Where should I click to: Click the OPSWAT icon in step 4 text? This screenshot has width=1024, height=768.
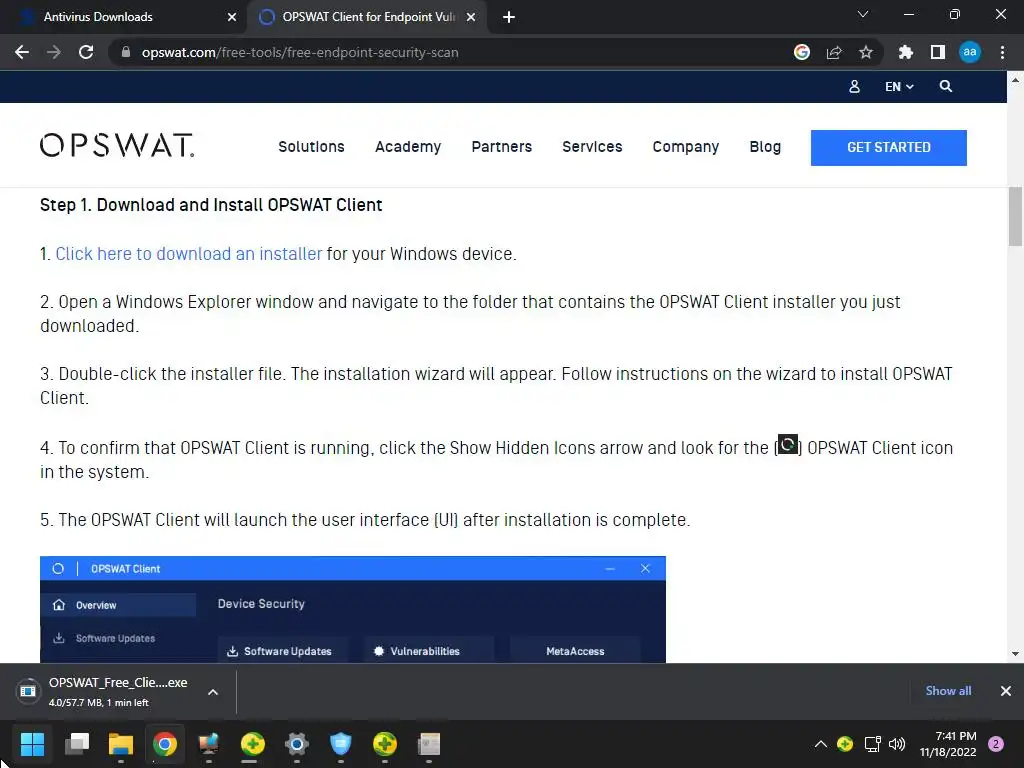788,445
